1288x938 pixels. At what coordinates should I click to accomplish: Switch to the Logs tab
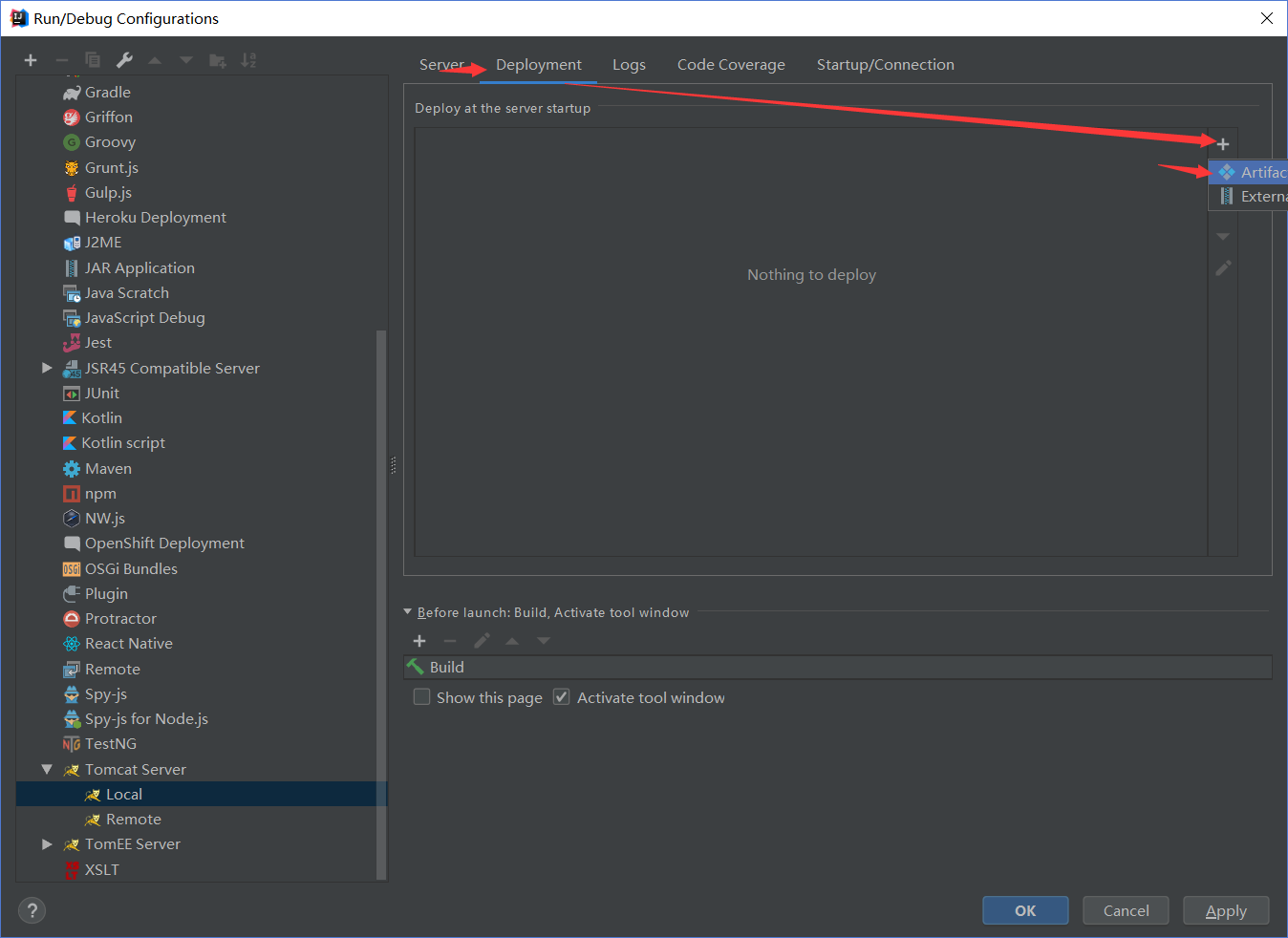tap(629, 65)
